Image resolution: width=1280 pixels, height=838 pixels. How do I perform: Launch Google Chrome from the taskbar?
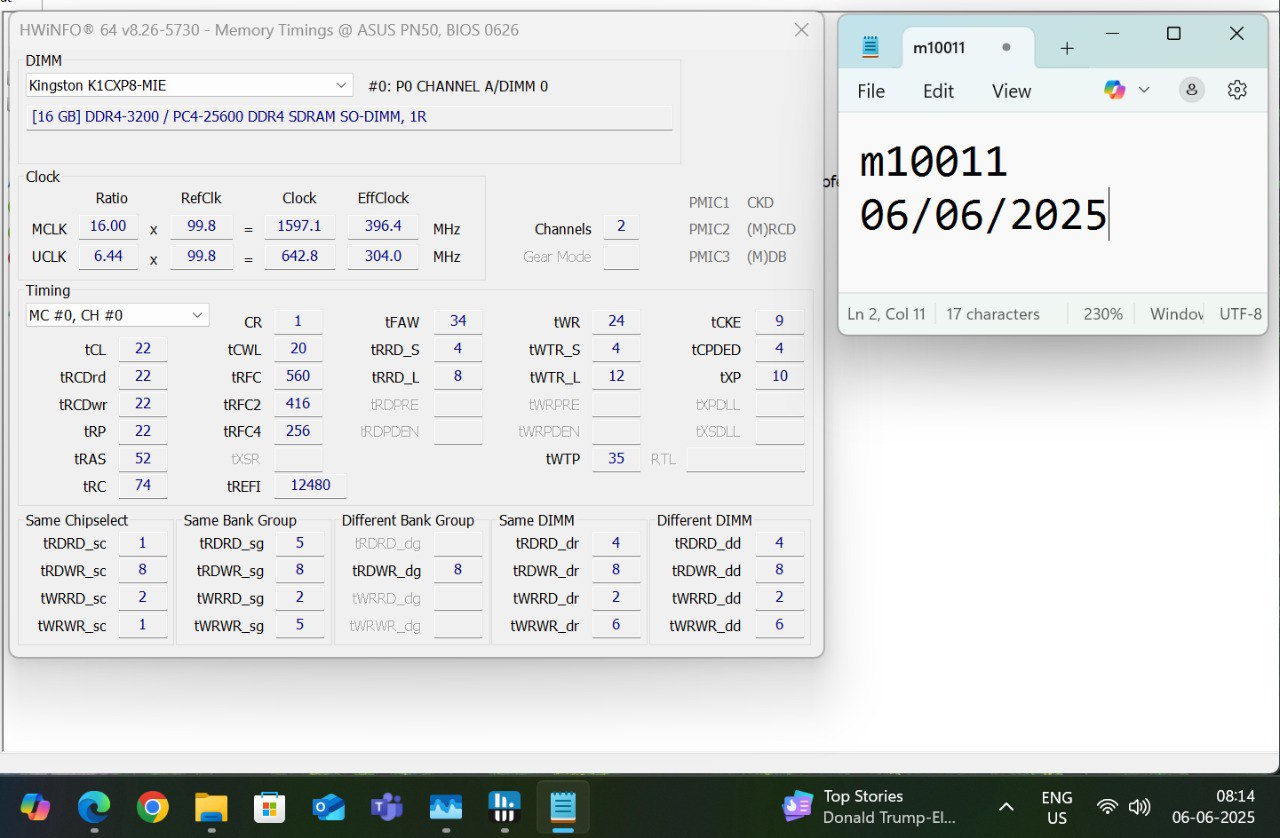[153, 806]
